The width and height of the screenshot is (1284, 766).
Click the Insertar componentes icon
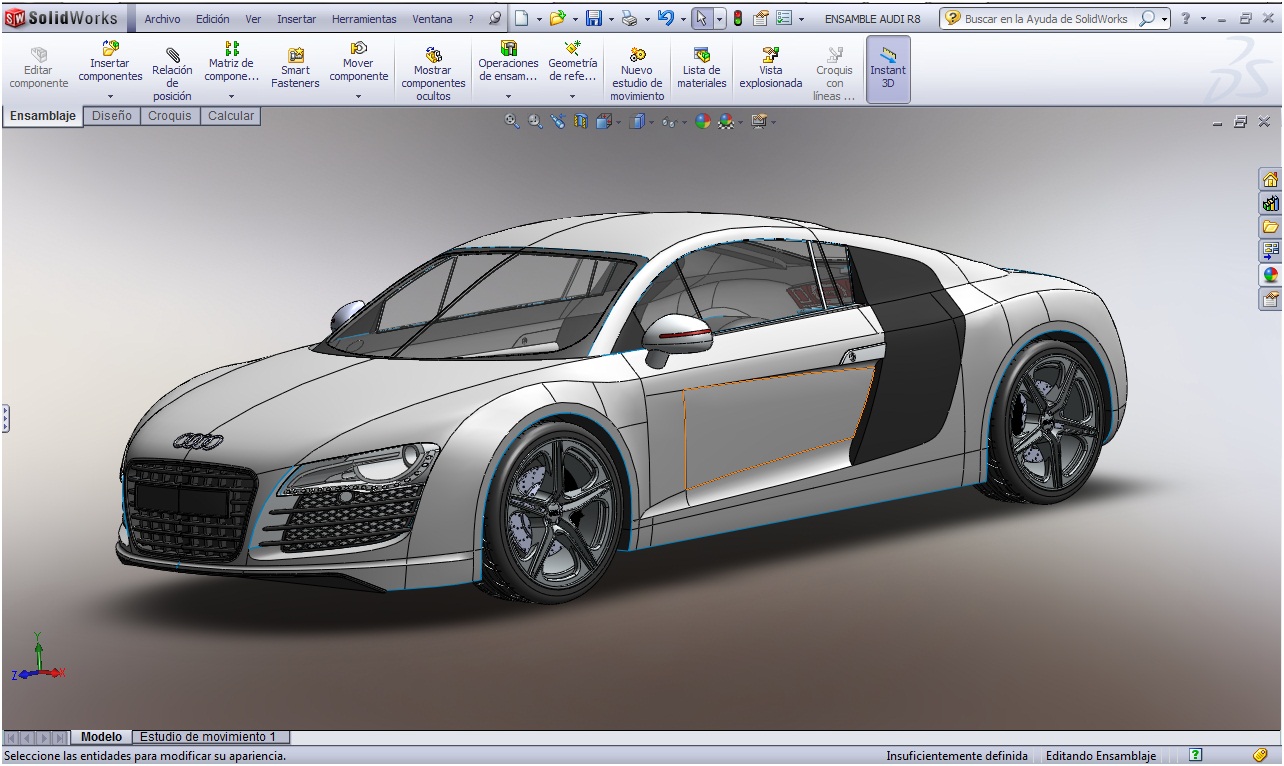tap(111, 48)
